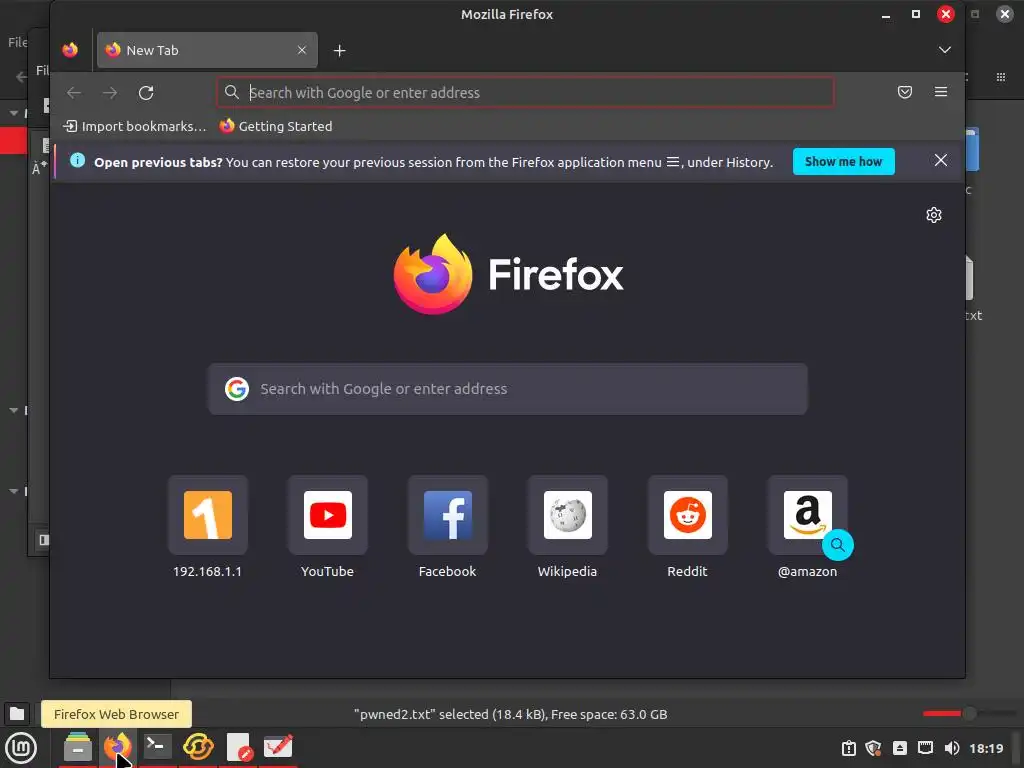1024x768 pixels.
Task: Open the red-pen drawing app taskbar icon
Action: (278, 746)
